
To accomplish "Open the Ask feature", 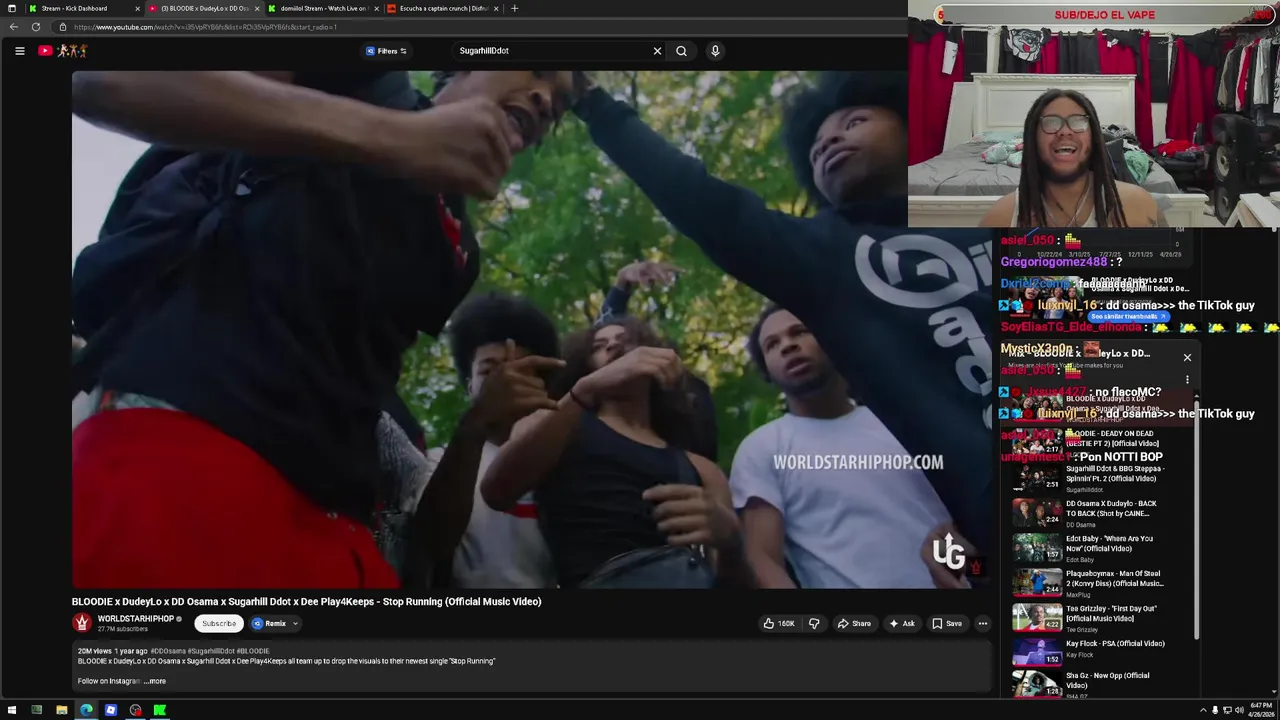I will (902, 623).
